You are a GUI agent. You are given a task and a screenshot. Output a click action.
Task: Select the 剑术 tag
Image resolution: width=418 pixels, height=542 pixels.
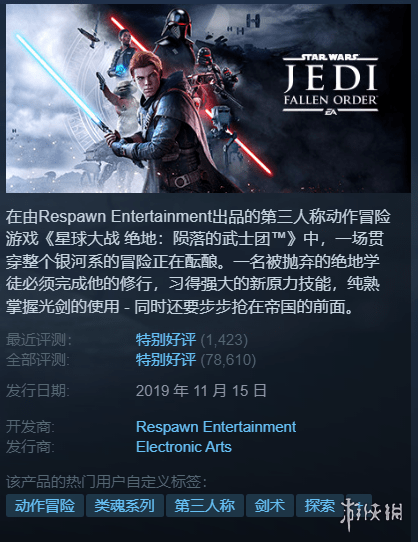pos(270,506)
